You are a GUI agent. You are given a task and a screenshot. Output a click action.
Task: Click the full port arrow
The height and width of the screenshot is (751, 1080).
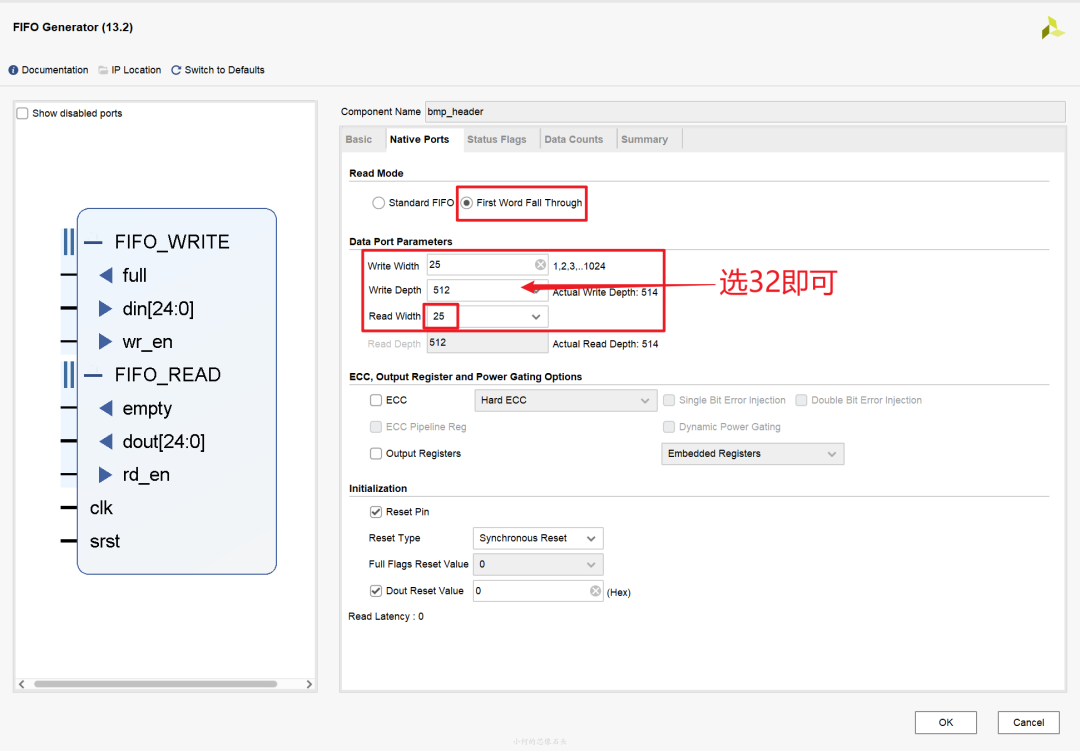pyautogui.click(x=106, y=276)
